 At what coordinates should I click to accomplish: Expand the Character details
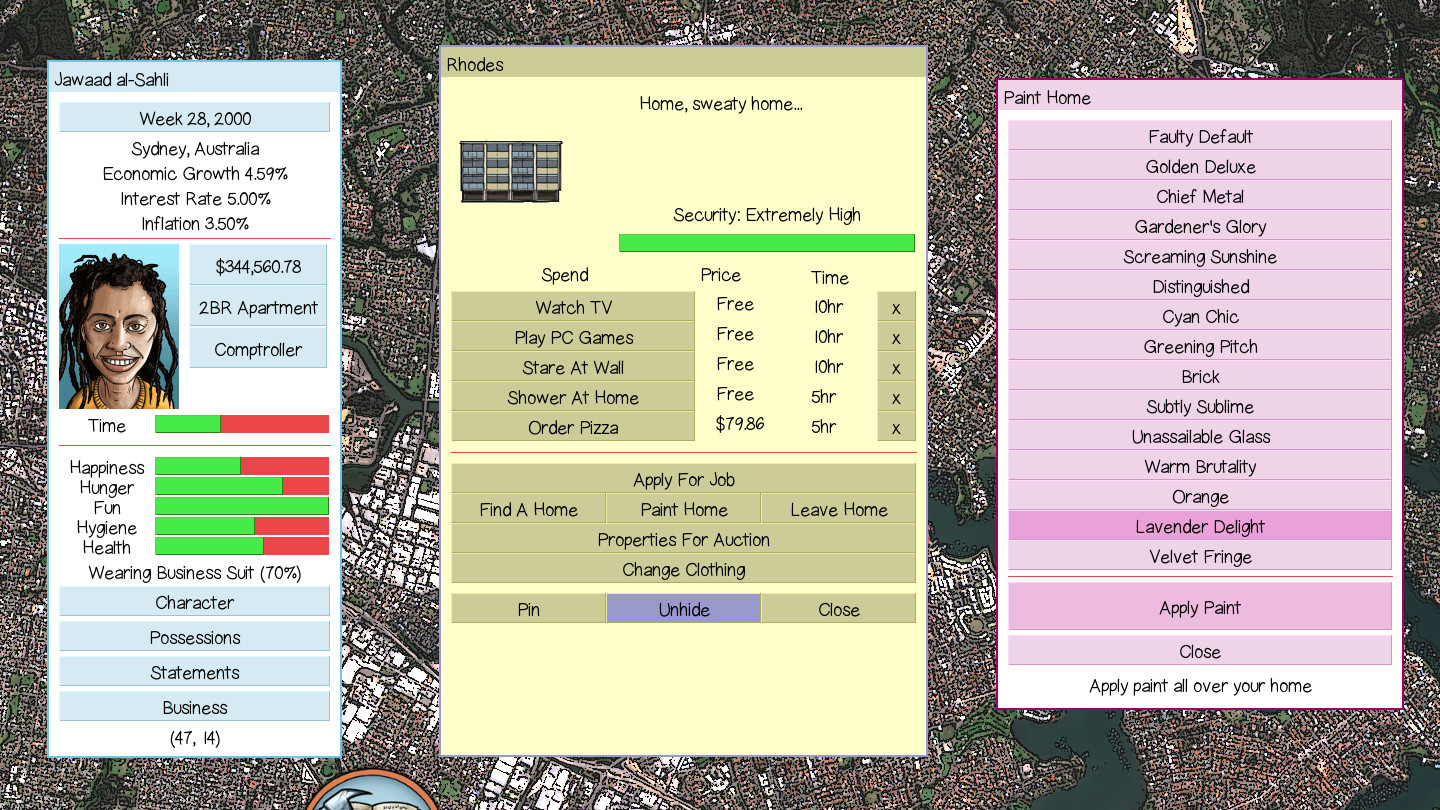tap(194, 602)
